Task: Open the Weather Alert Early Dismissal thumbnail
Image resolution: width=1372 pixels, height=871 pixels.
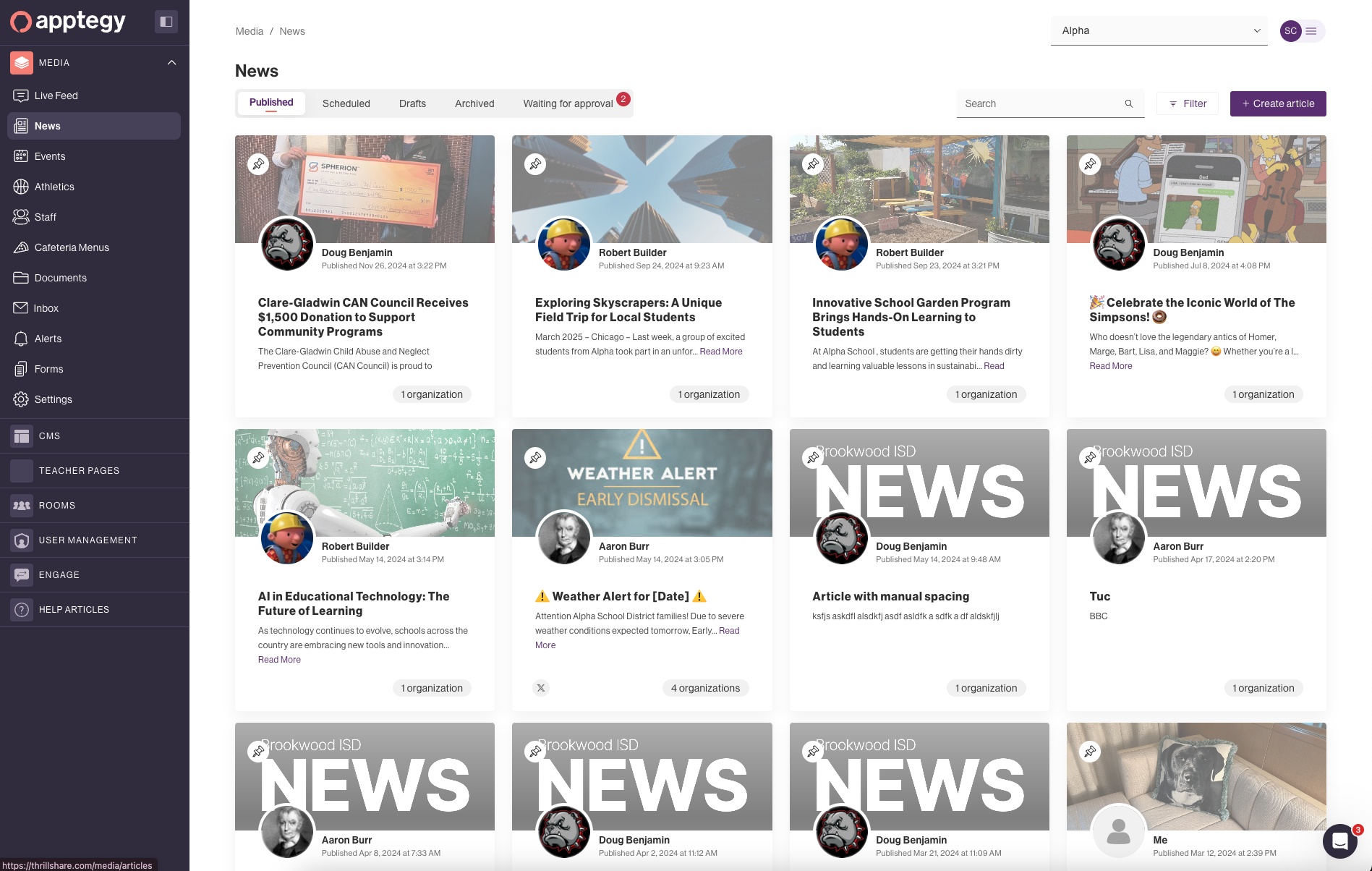Action: (x=642, y=483)
